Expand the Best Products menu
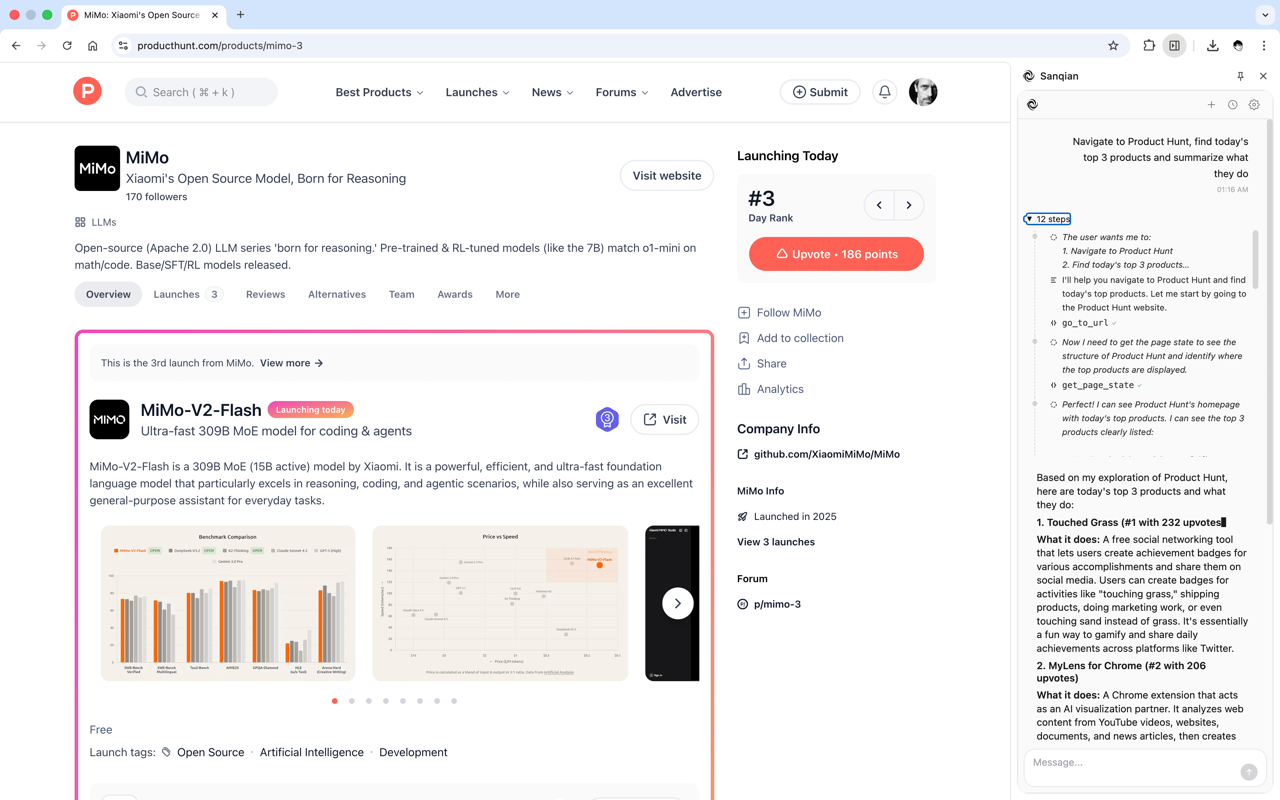Image resolution: width=1280 pixels, height=800 pixels. coord(379,92)
